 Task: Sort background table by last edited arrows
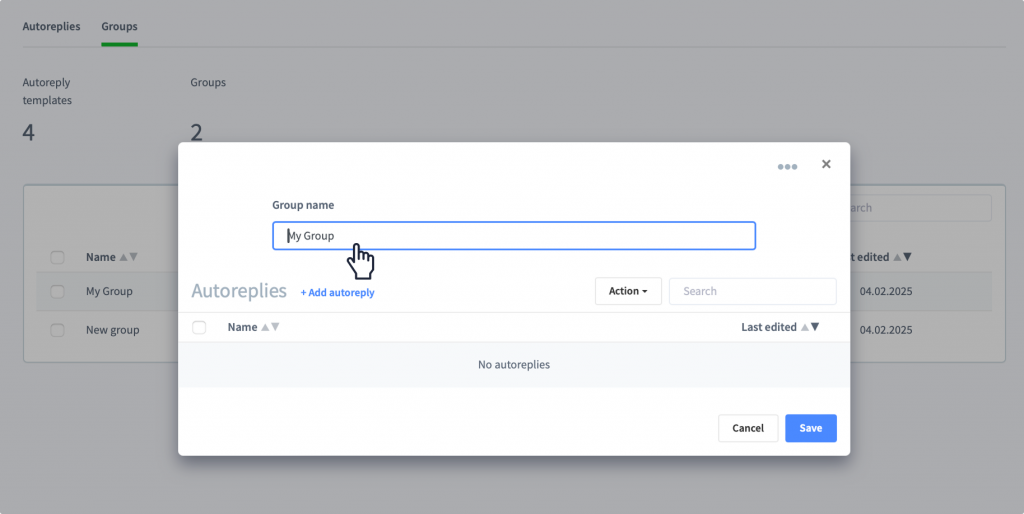(x=902, y=257)
